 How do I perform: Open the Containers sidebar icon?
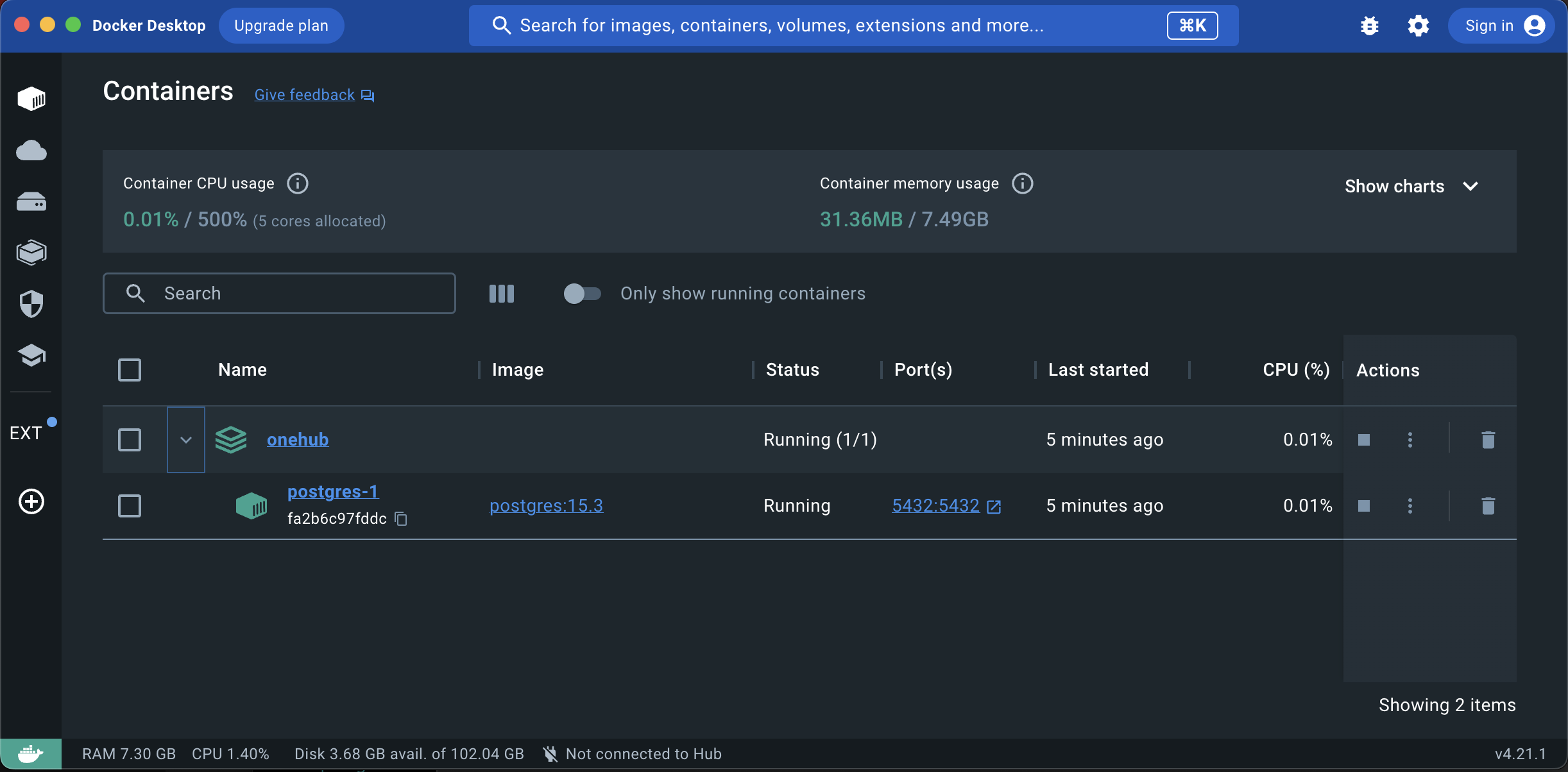point(31,99)
